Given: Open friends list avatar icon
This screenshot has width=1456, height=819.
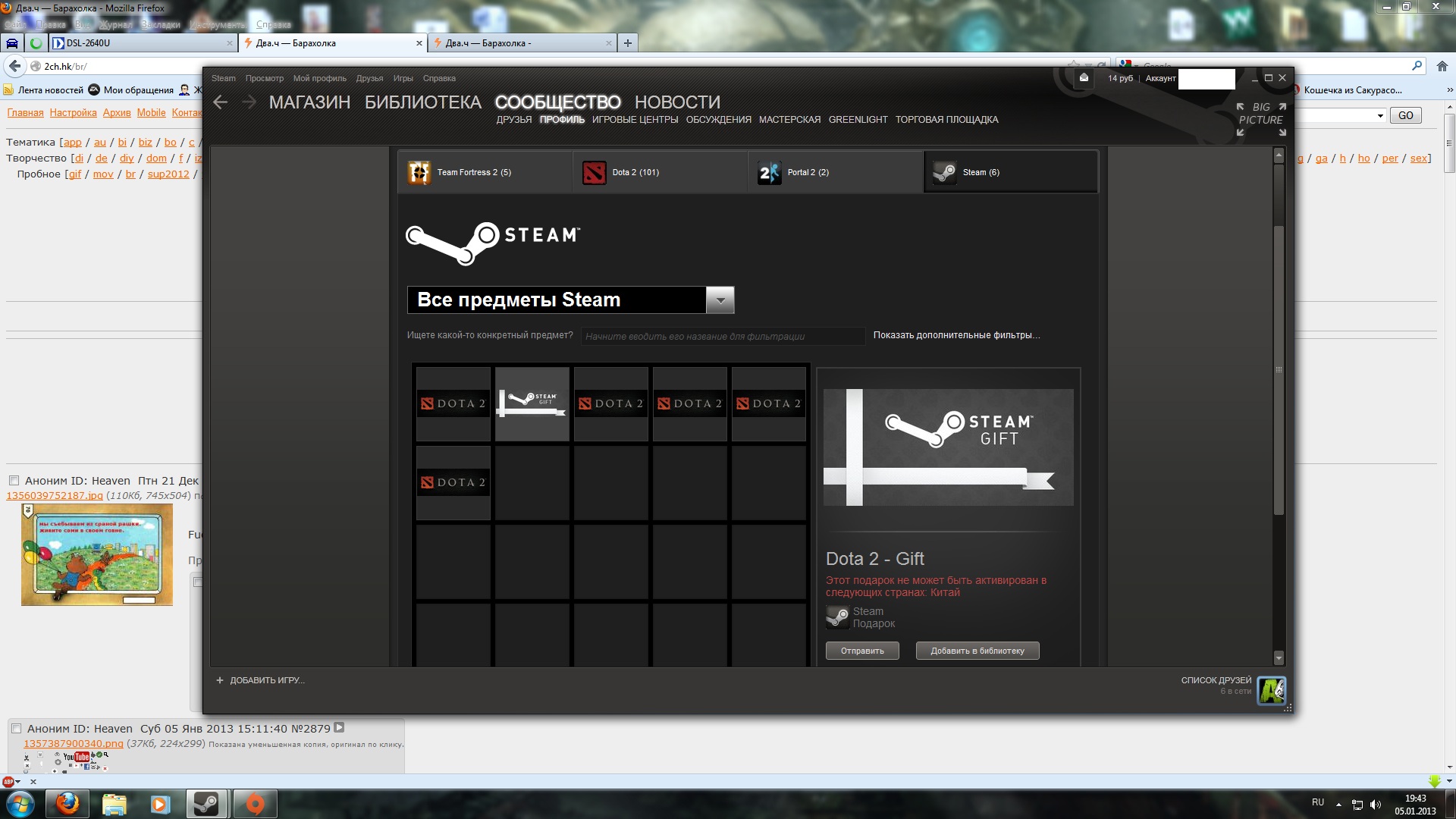Looking at the screenshot, I should point(1271,690).
